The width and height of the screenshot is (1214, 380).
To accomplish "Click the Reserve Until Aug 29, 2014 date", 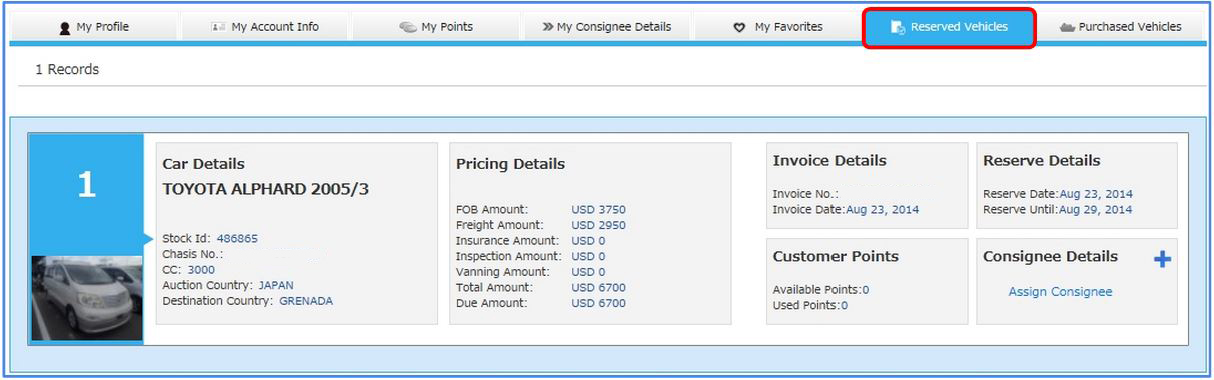I will 1096,210.
